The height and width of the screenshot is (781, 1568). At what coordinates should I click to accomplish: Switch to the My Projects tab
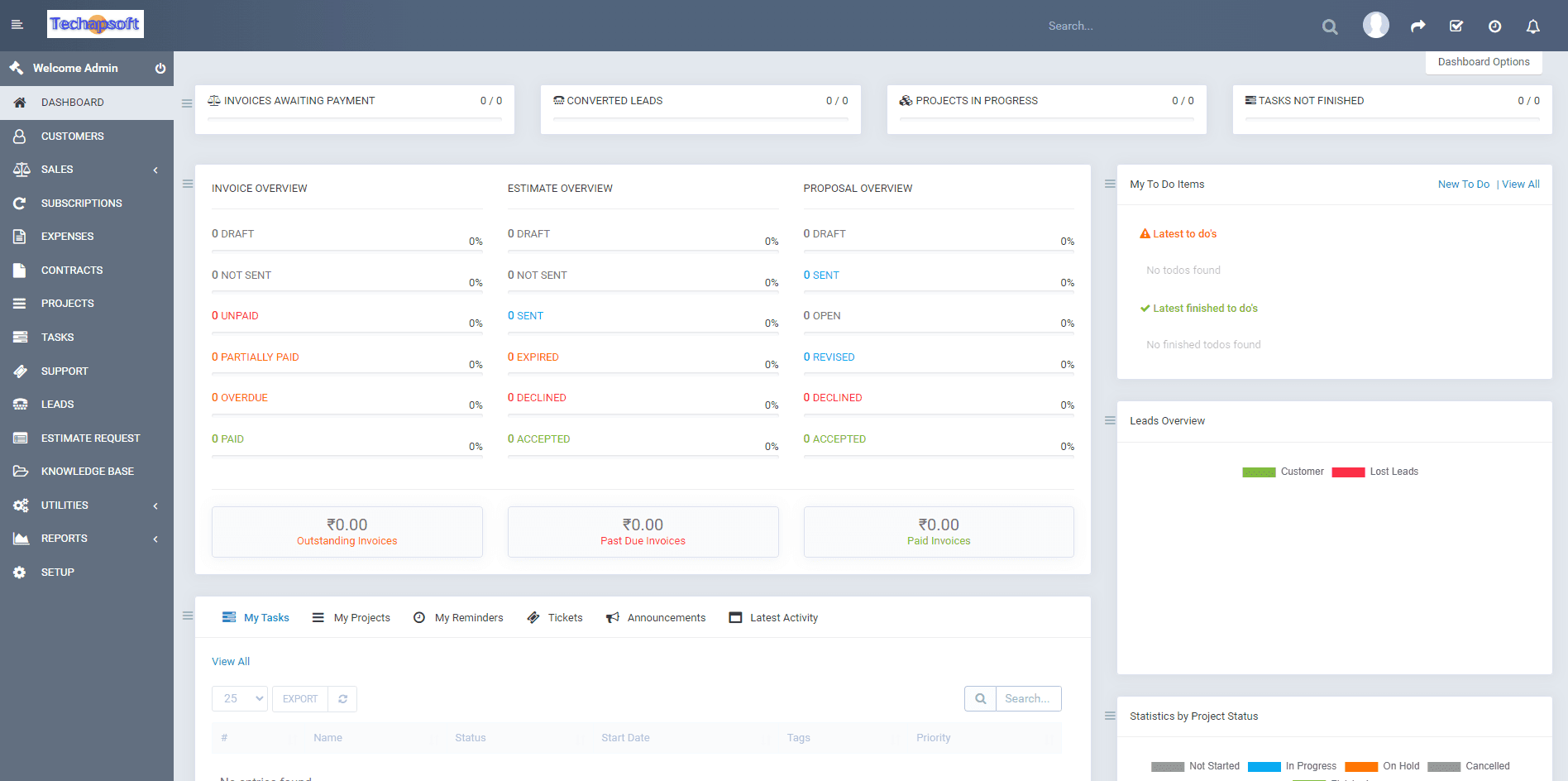pyautogui.click(x=351, y=618)
